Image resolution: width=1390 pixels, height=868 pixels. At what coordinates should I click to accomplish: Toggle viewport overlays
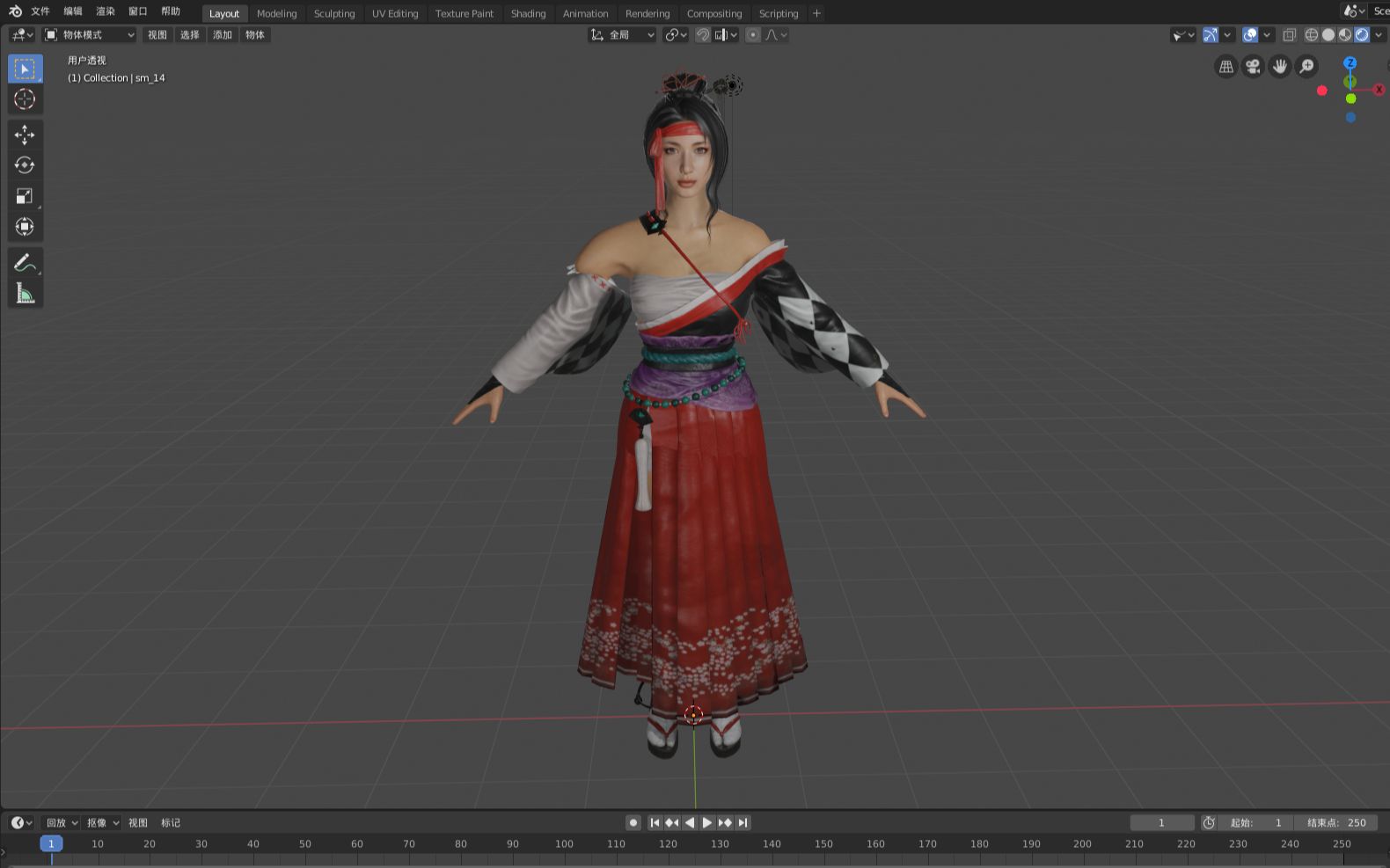1250,35
